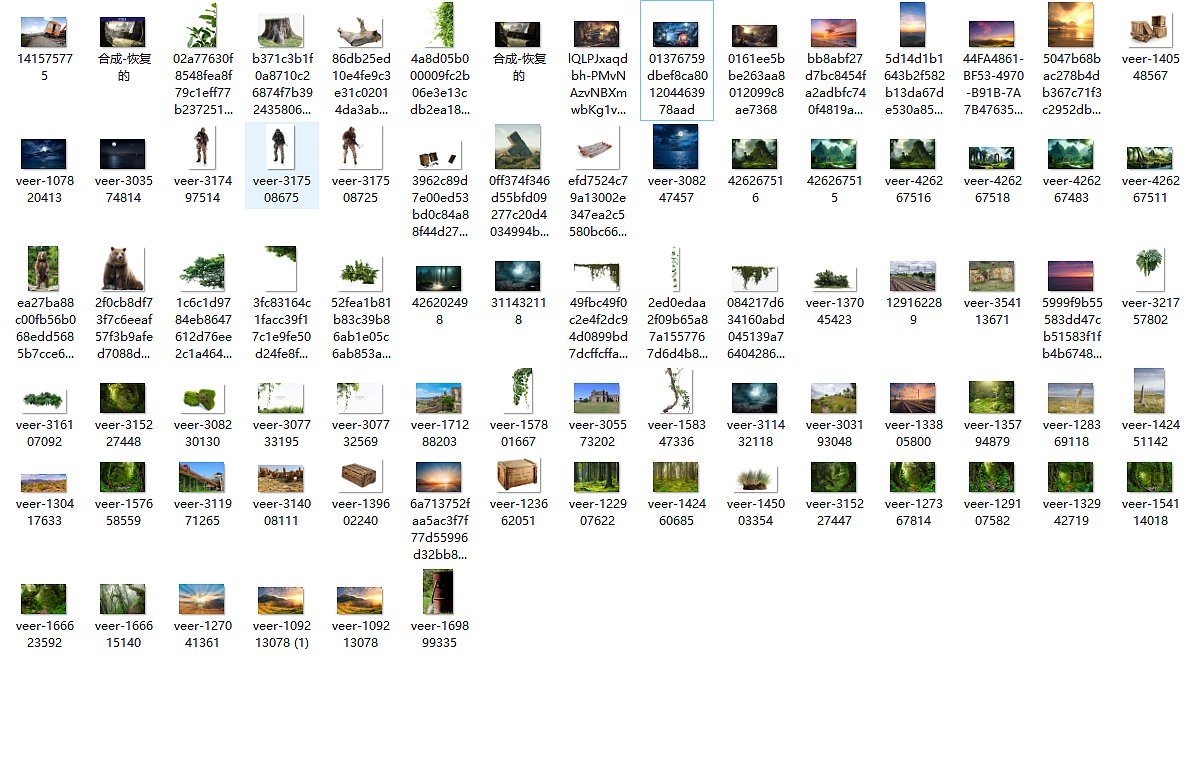1192x760 pixels.
Task: Select image 0161ee5b
Action: (755, 36)
